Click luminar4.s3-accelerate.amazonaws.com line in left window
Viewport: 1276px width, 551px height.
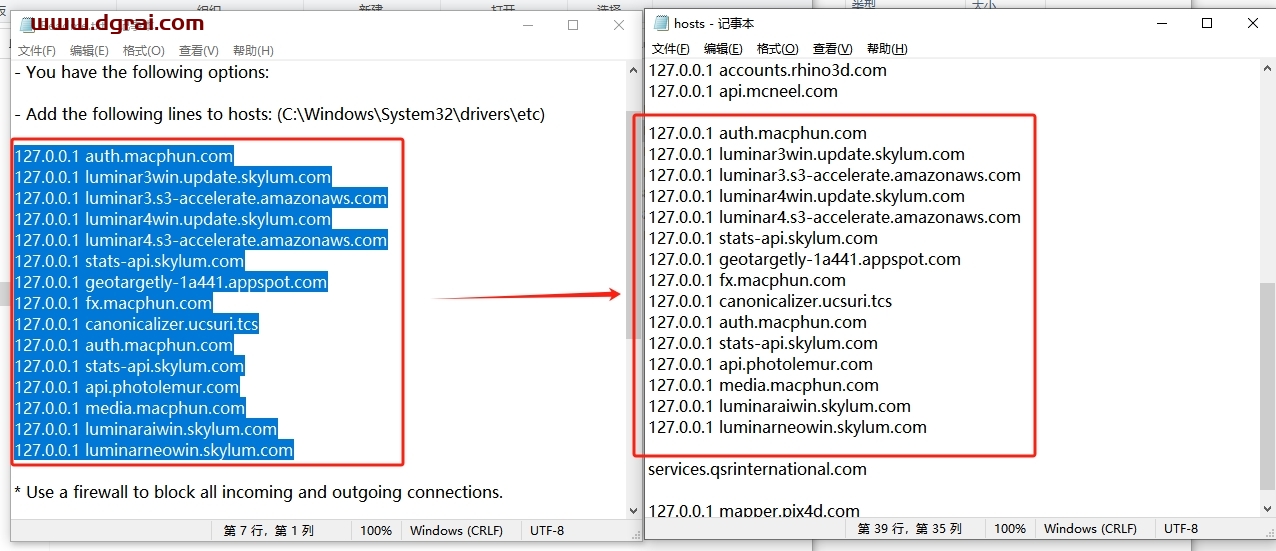[x=200, y=240]
